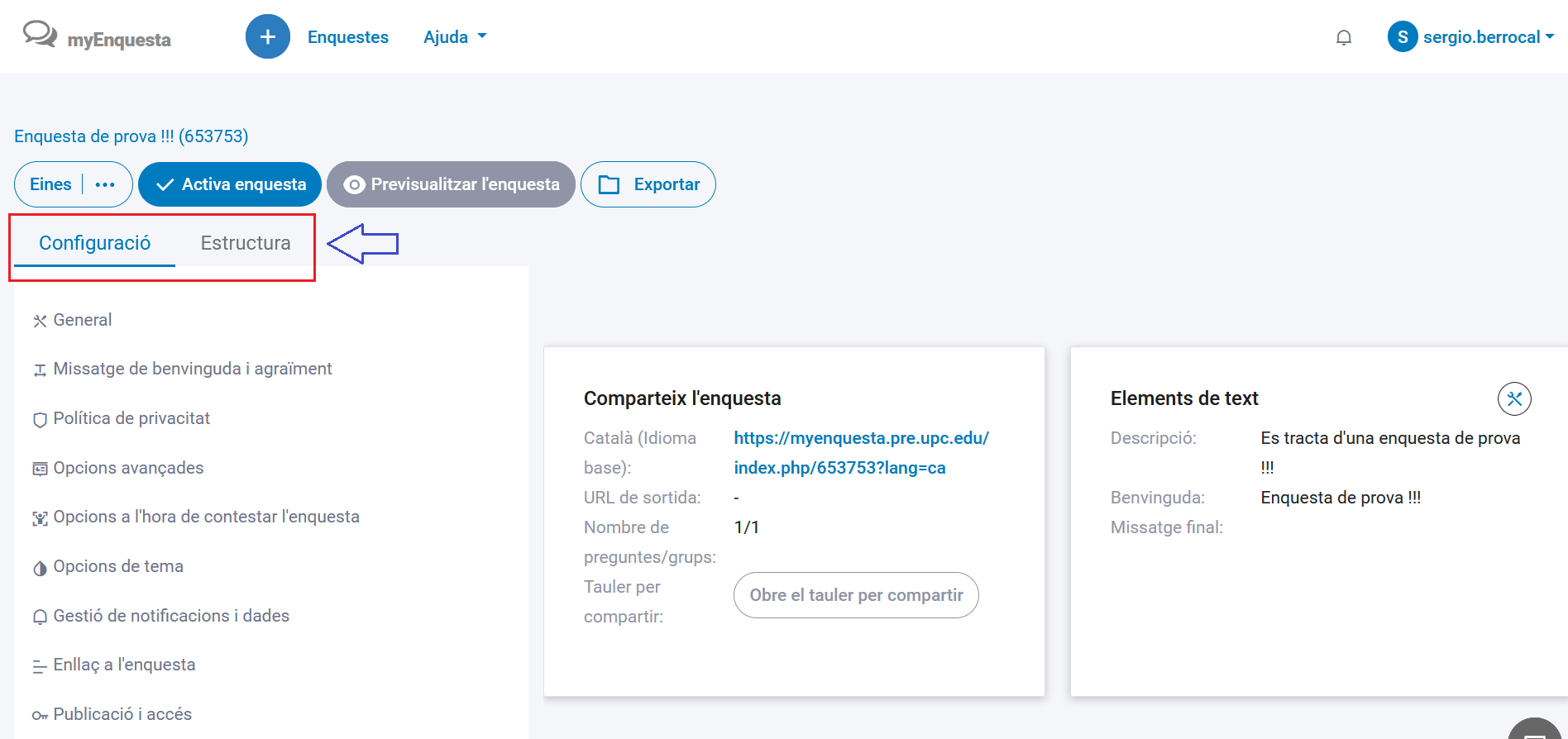This screenshot has height=739, width=1568.
Task: Expand the Ajuda dropdown menu
Action: tap(454, 37)
